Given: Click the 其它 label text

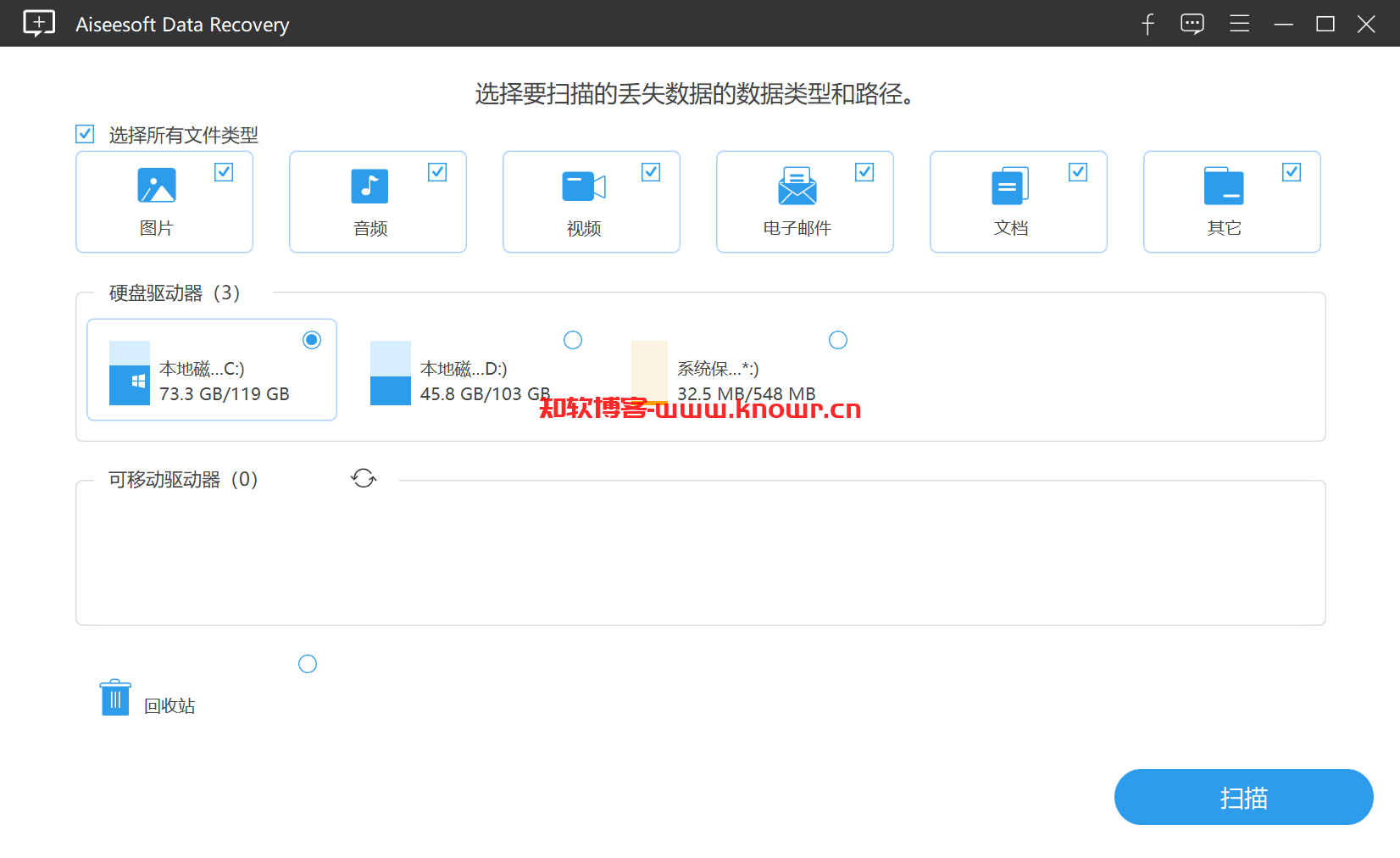Looking at the screenshot, I should [x=1225, y=228].
